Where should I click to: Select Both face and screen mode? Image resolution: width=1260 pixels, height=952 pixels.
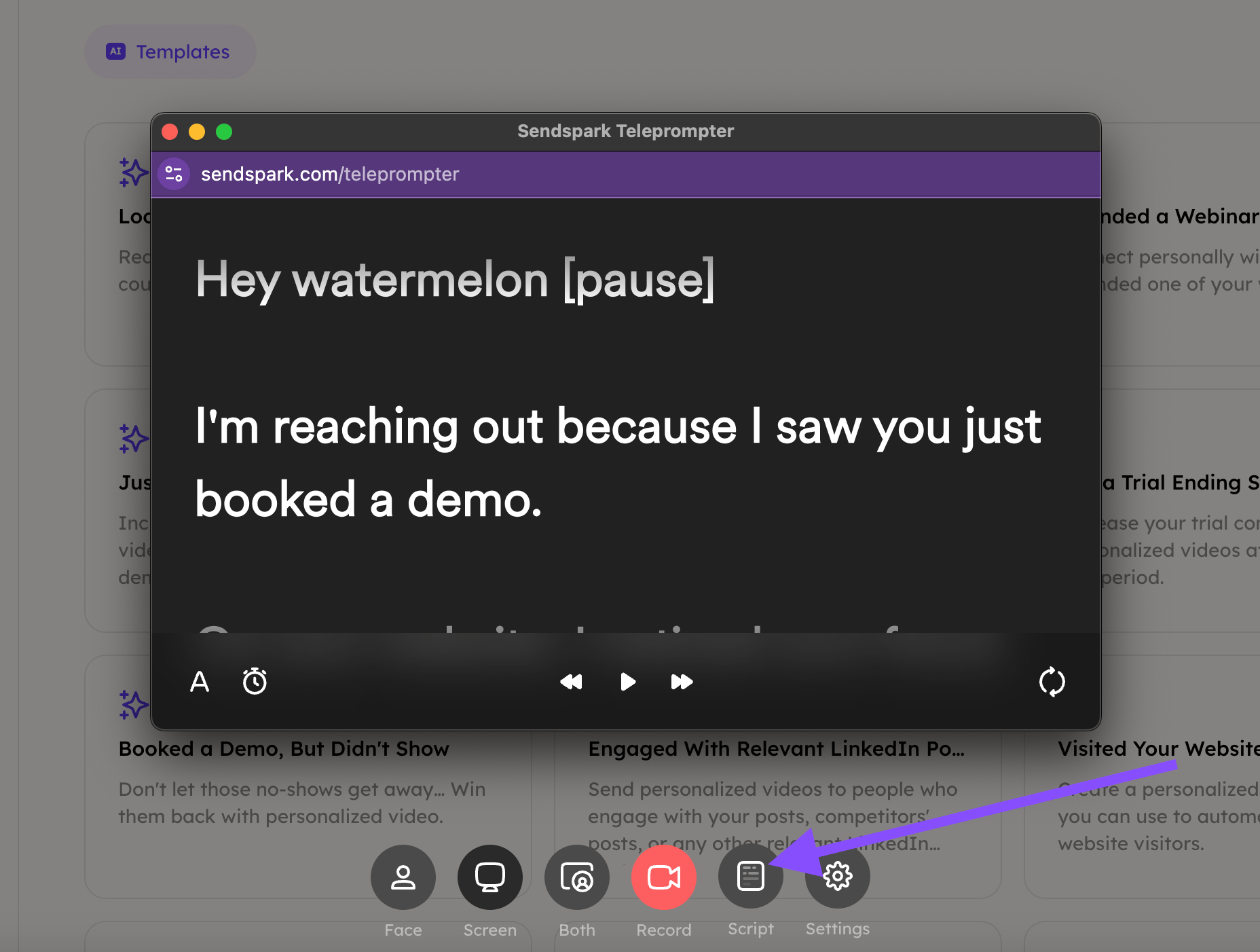pyautogui.click(x=577, y=877)
